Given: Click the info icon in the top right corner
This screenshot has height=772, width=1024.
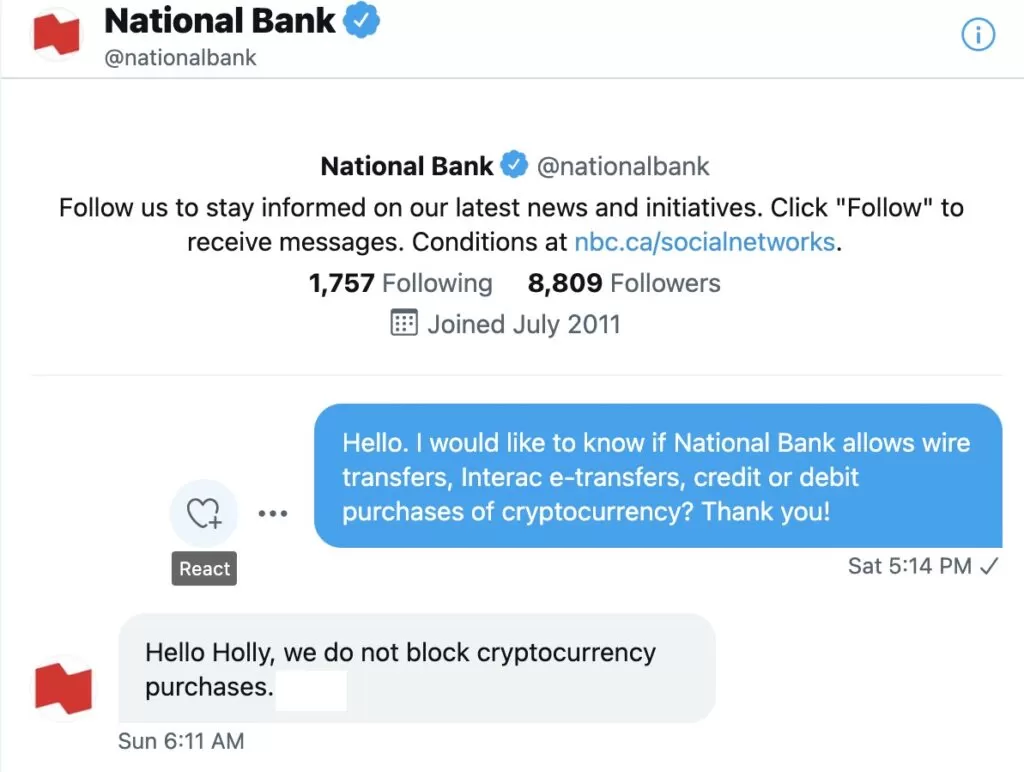Looking at the screenshot, I should [x=978, y=33].
